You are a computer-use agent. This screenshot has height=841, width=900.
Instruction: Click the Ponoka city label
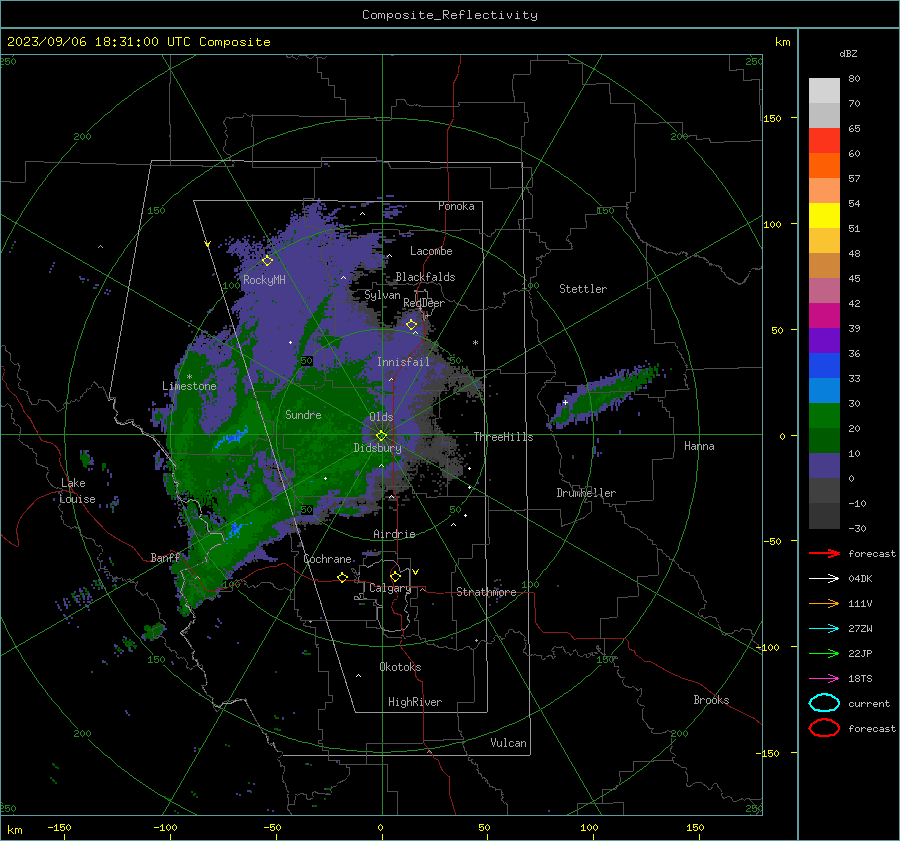click(456, 206)
